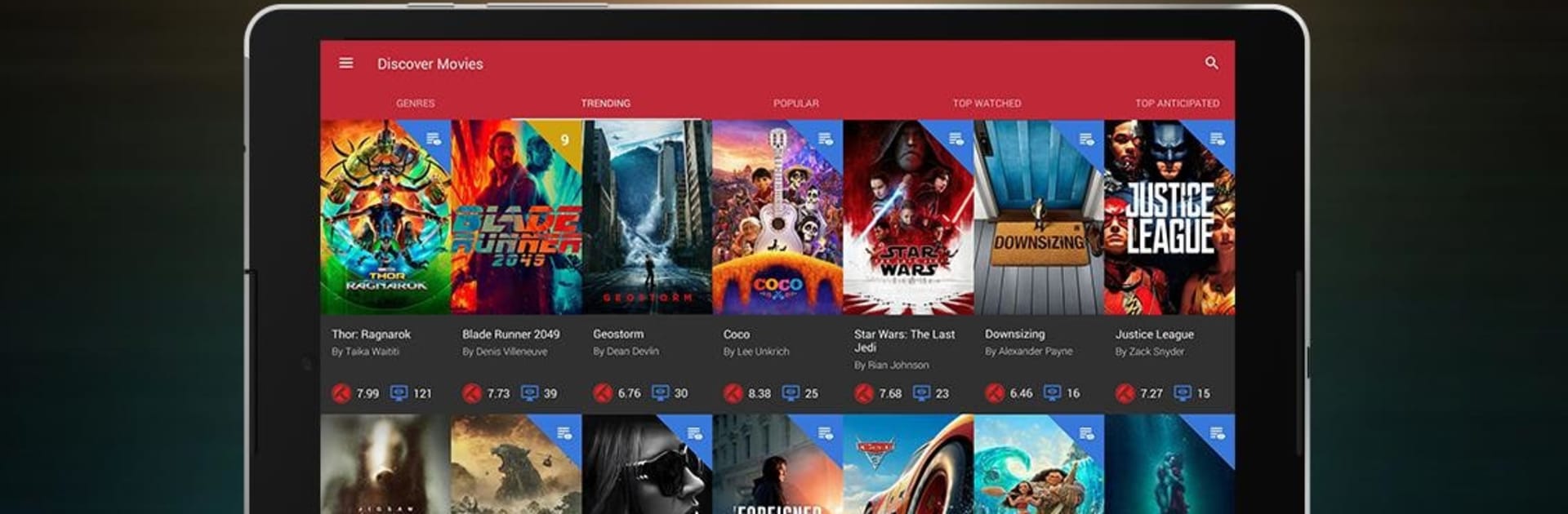The width and height of the screenshot is (1568, 514).
Task: Switch to the Trending tab
Action: pos(606,104)
